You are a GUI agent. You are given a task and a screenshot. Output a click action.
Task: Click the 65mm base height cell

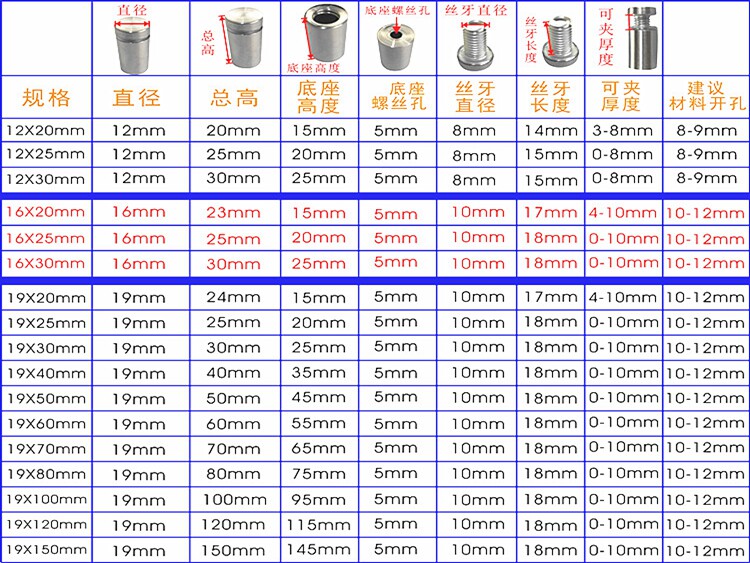coord(319,448)
